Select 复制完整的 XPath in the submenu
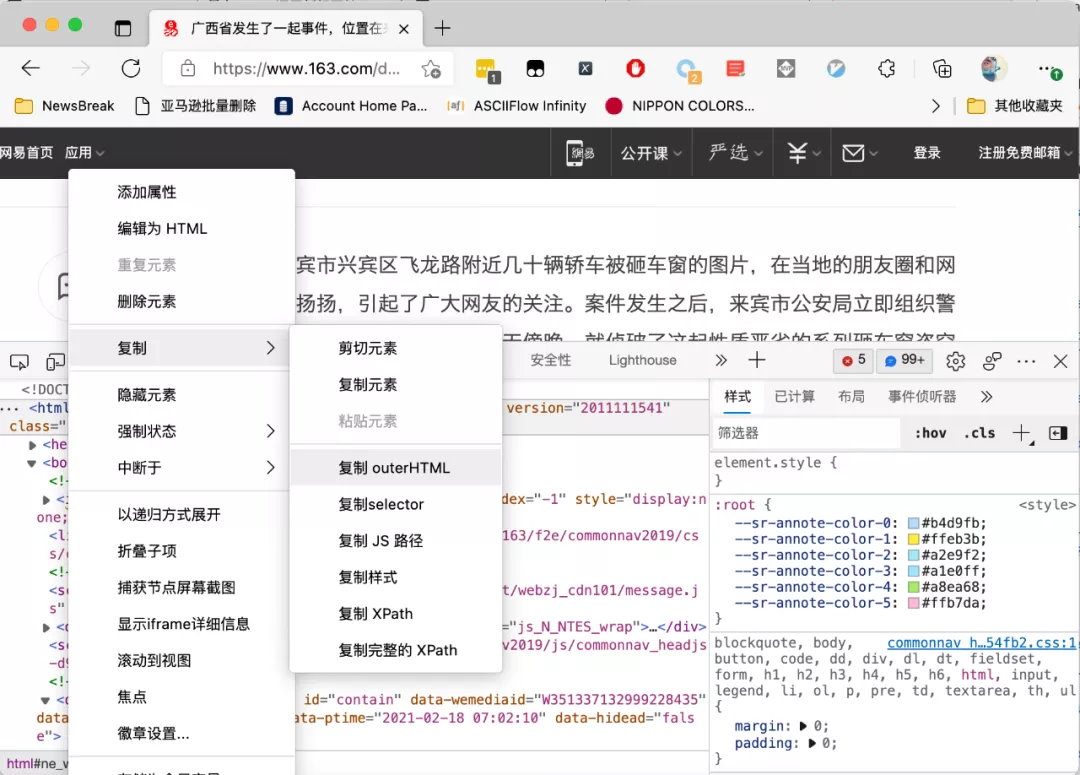 click(395, 650)
